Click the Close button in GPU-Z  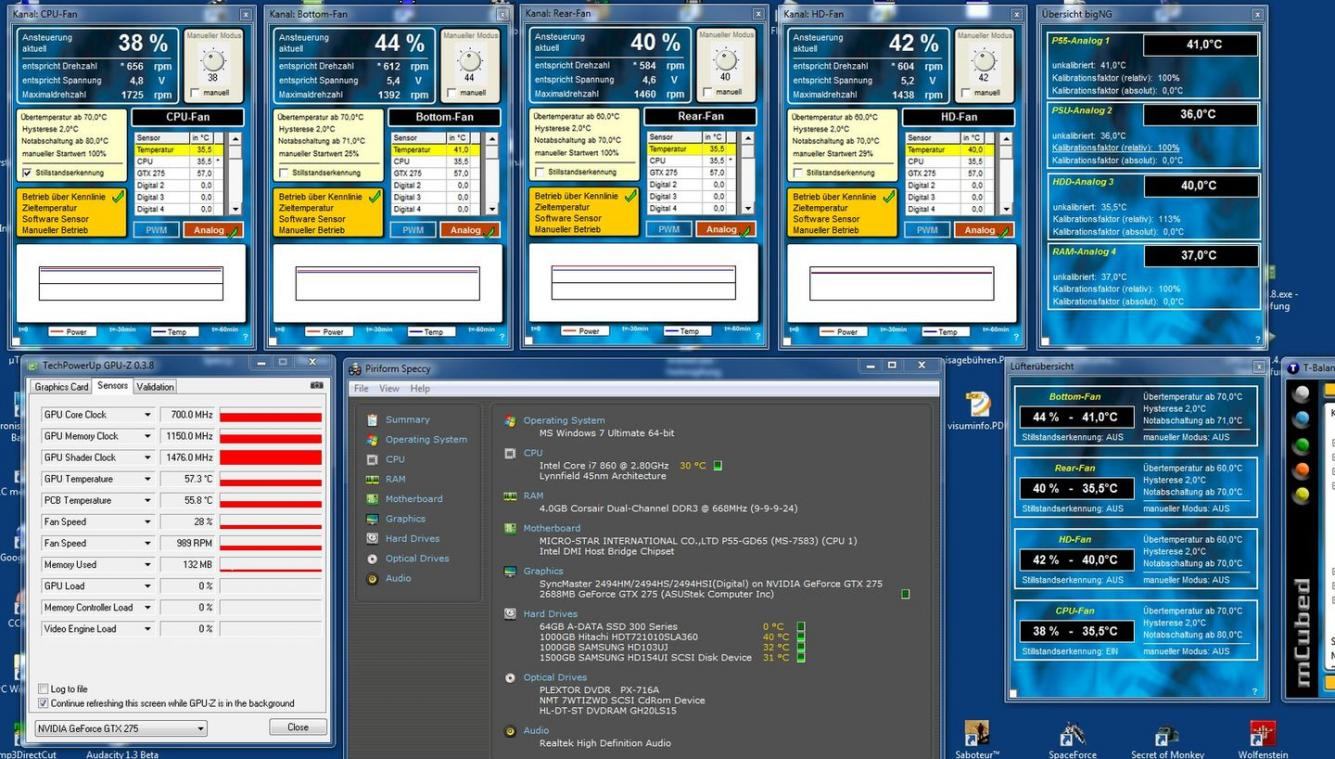[298, 727]
